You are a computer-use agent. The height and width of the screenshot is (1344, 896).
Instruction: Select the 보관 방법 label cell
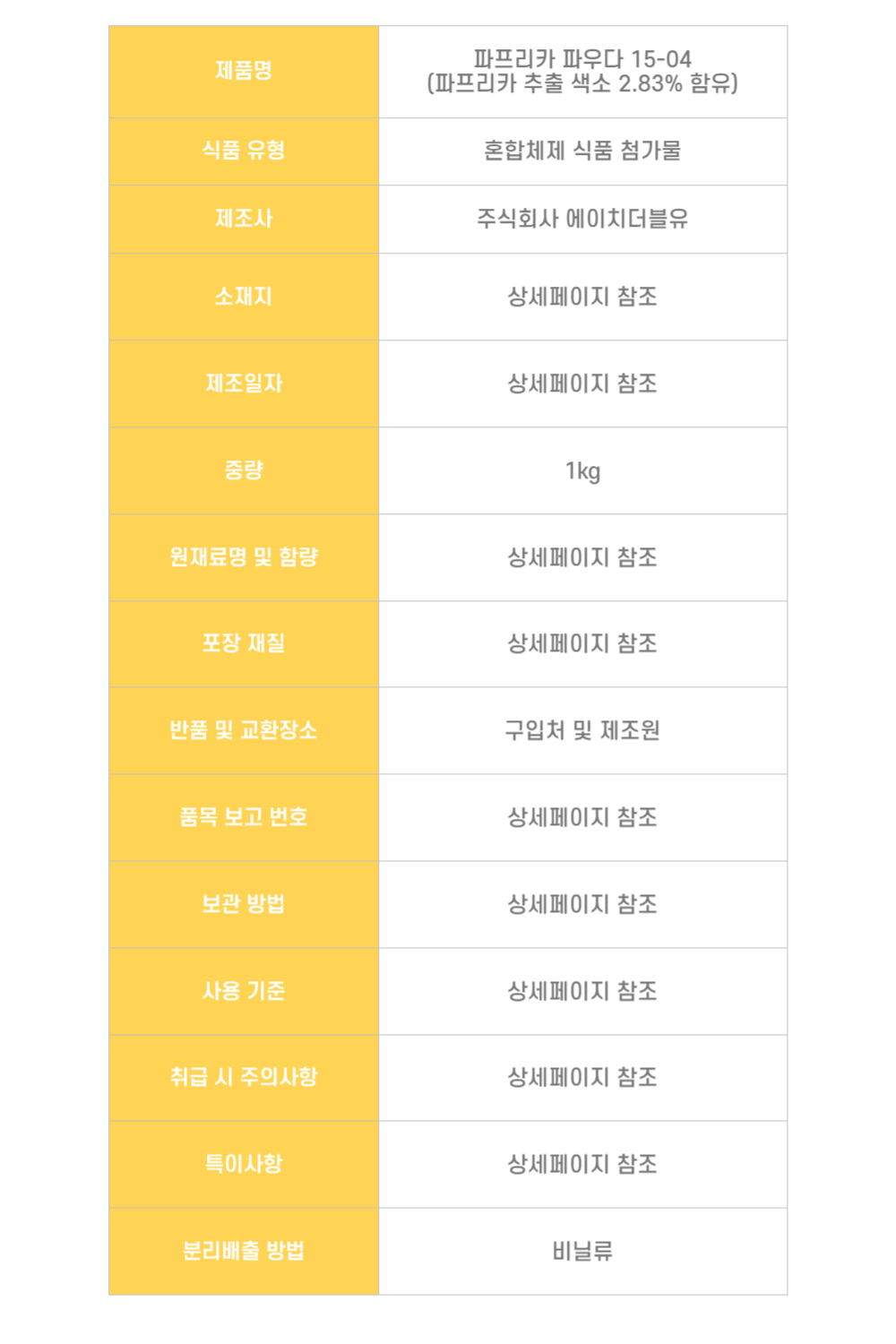244,904
